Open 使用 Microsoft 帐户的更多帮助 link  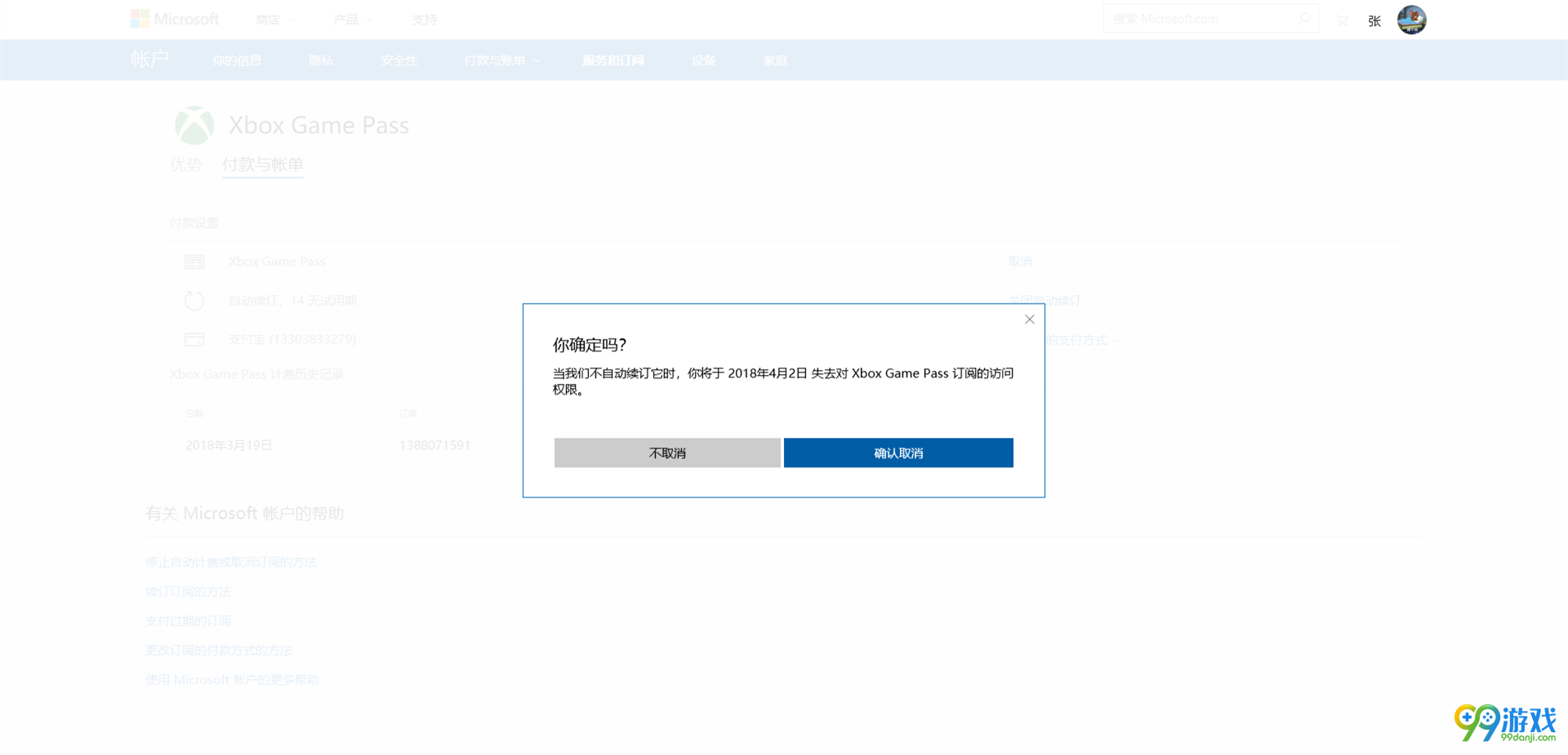[232, 680]
